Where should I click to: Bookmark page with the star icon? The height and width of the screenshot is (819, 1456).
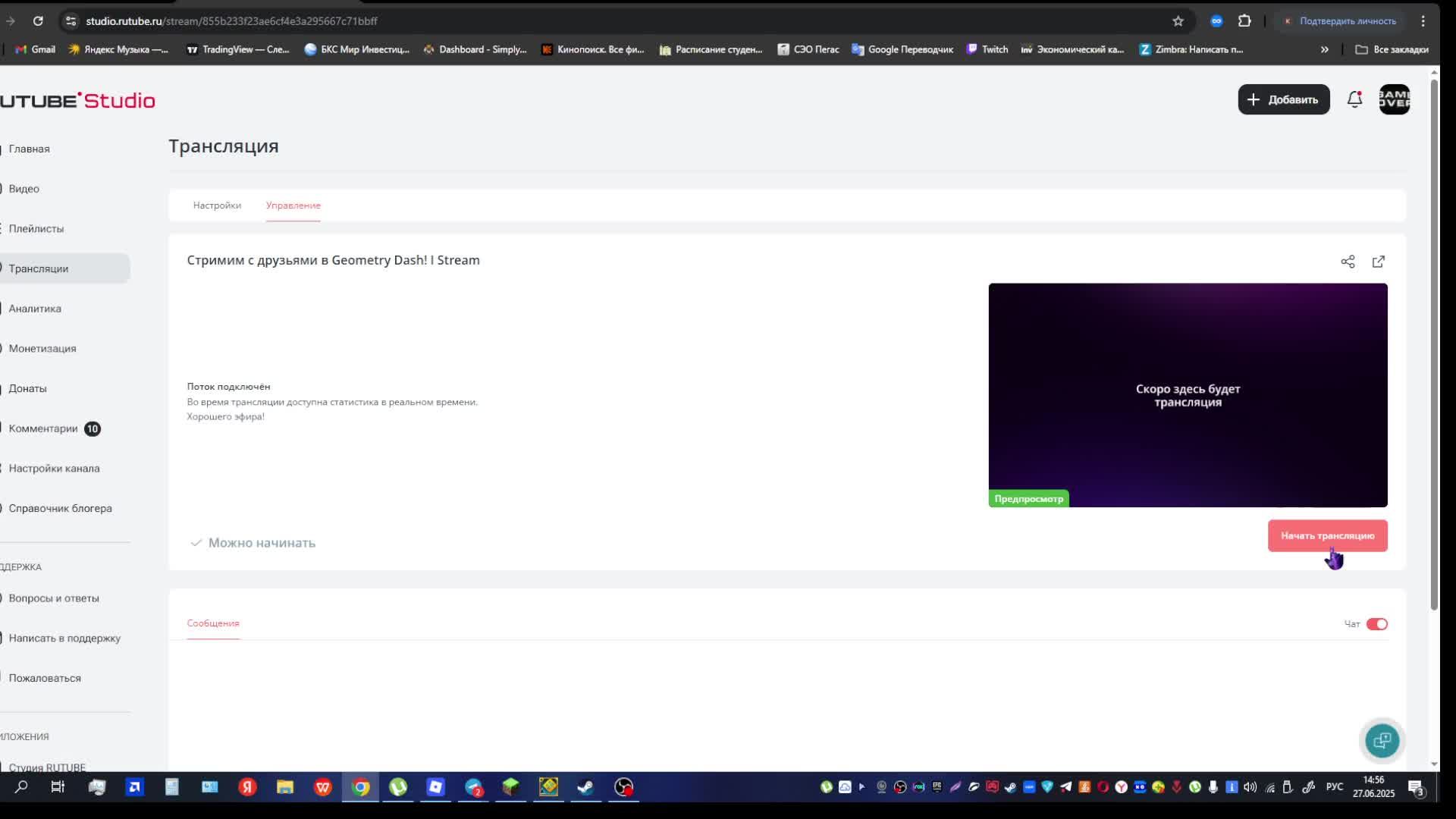1178,21
